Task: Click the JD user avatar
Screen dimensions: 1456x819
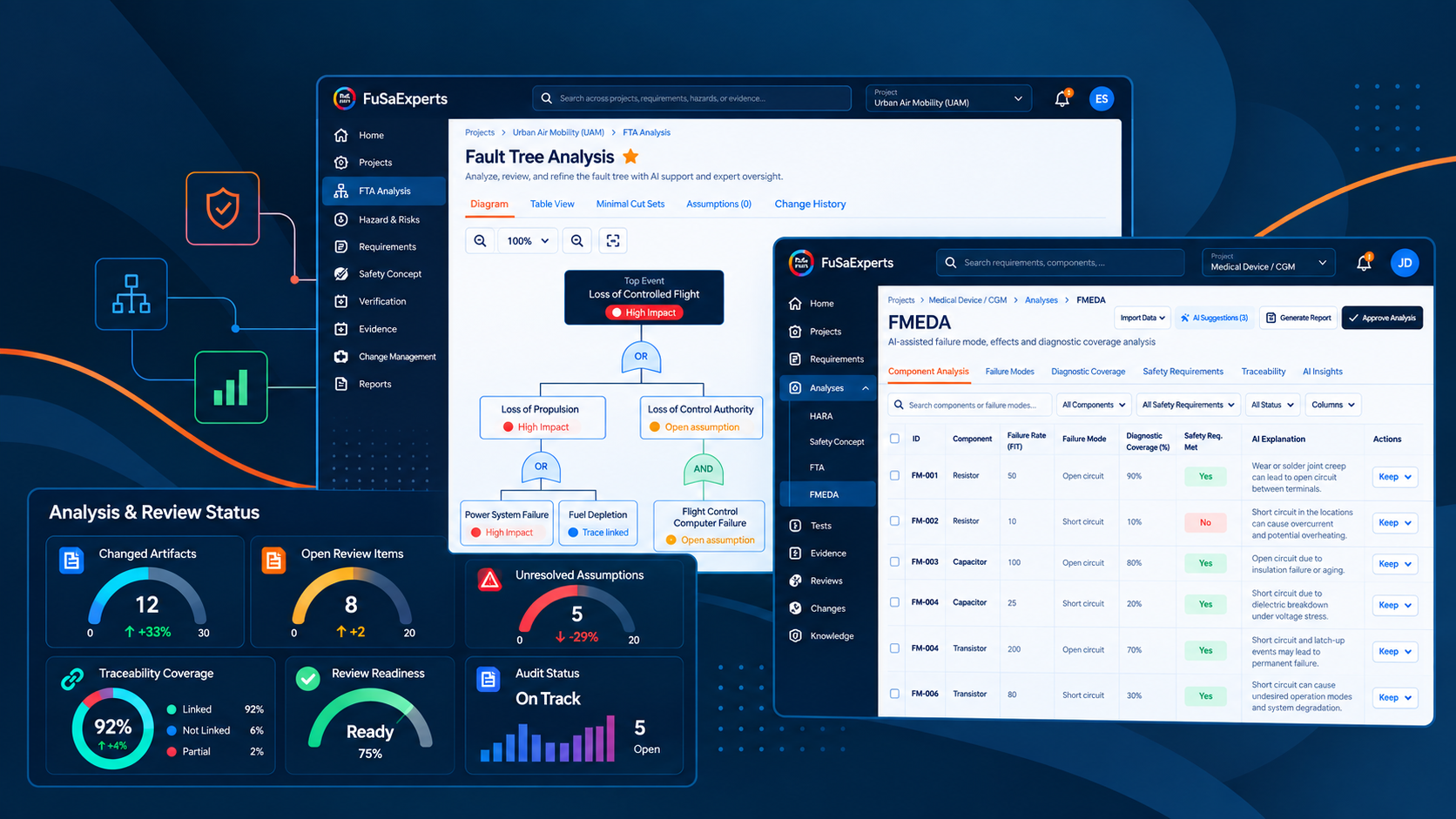Action: (x=1405, y=263)
